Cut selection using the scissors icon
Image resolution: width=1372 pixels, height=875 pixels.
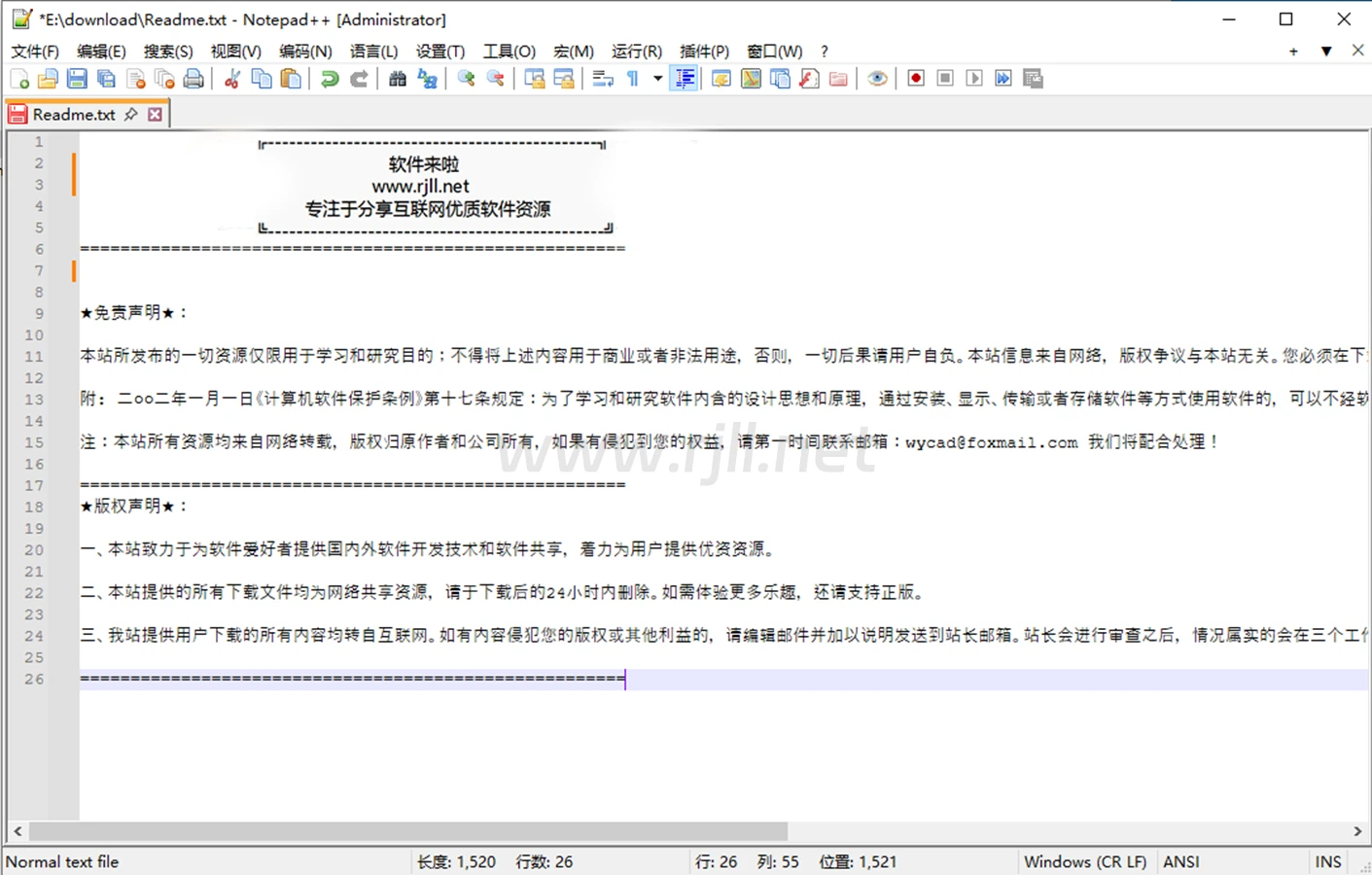coord(232,79)
